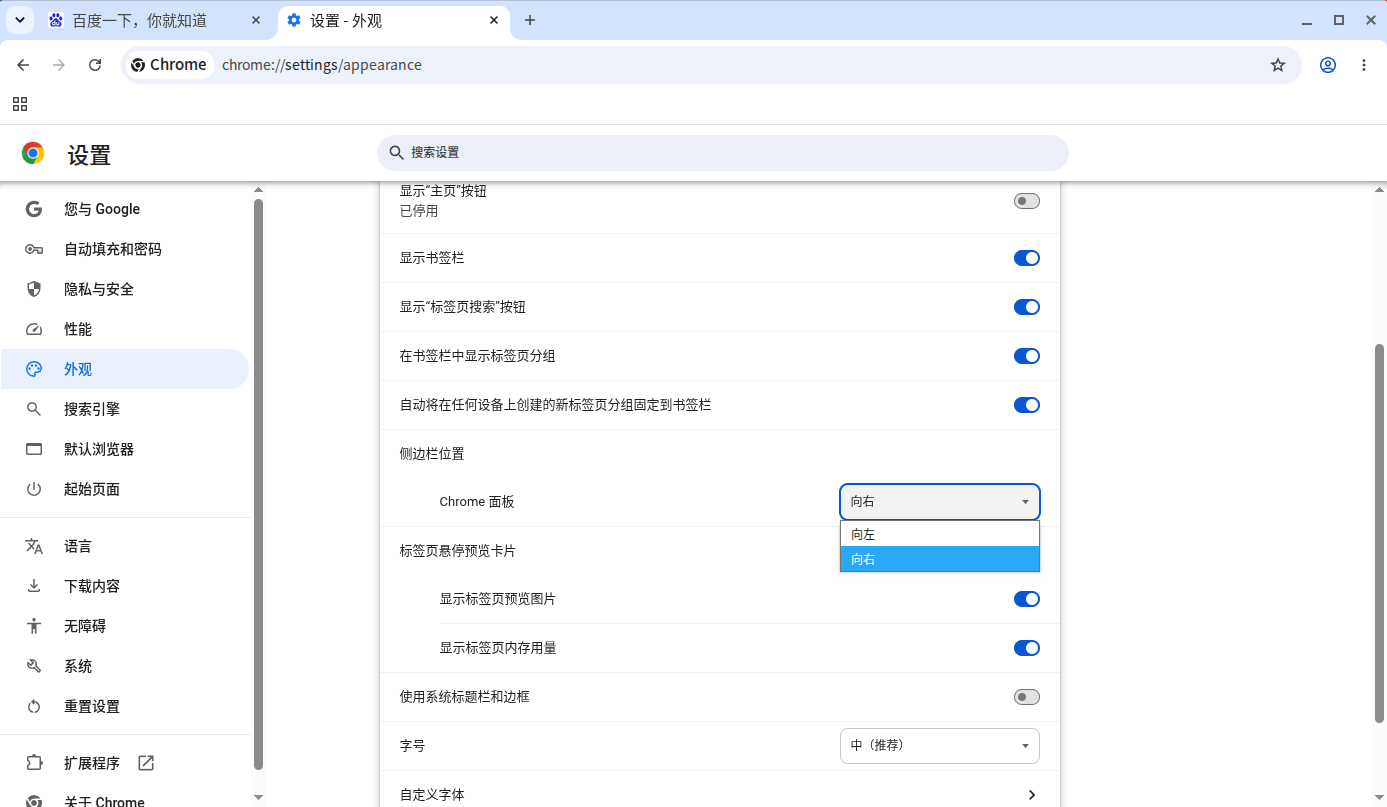Screen dimensions: 1387x807
Task: Click the magnifier icon in settings search
Action: [397, 153]
